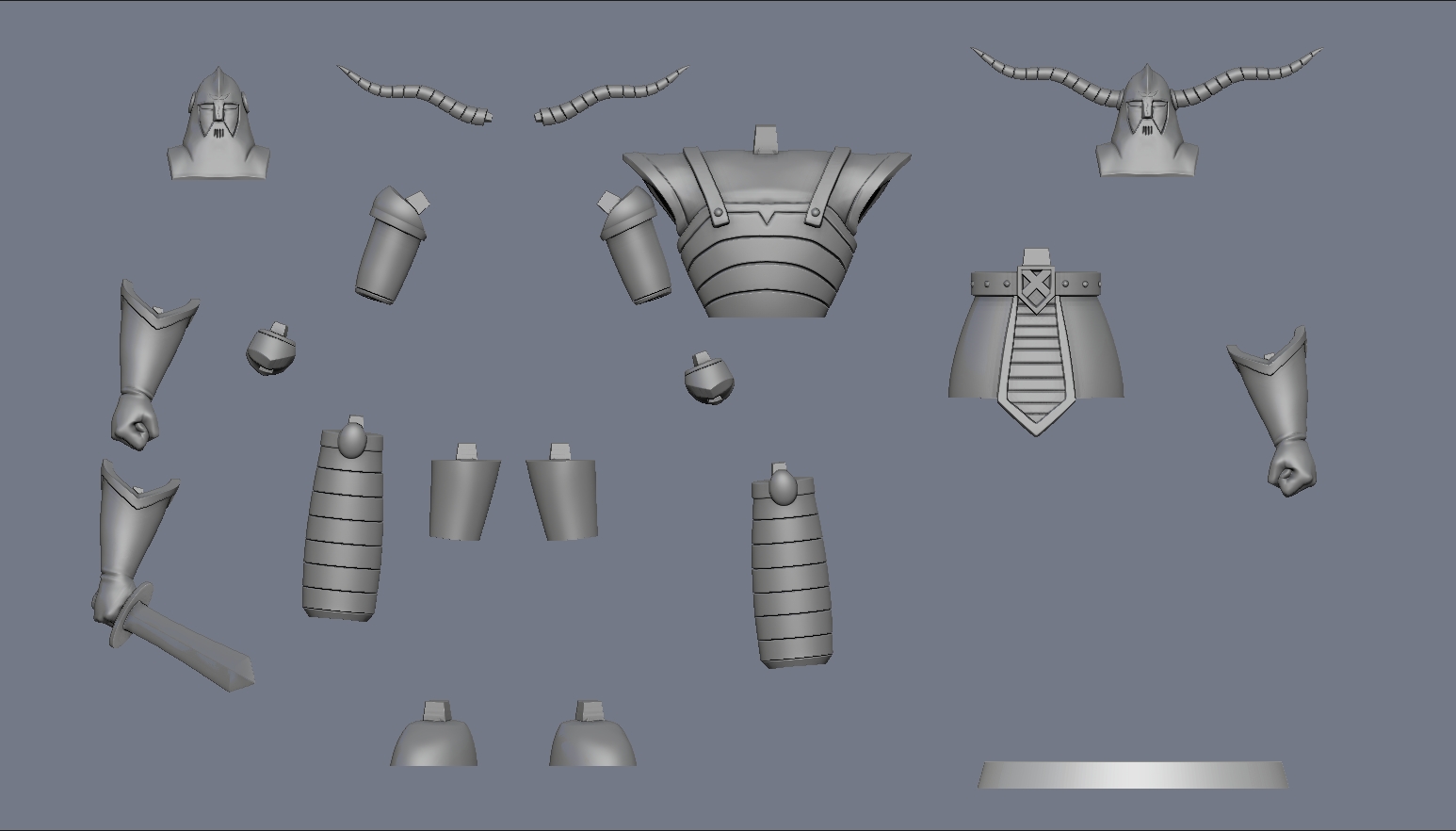1456x831 pixels.
Task: Pick the ball joint near the left forearms
Action: coord(272,349)
